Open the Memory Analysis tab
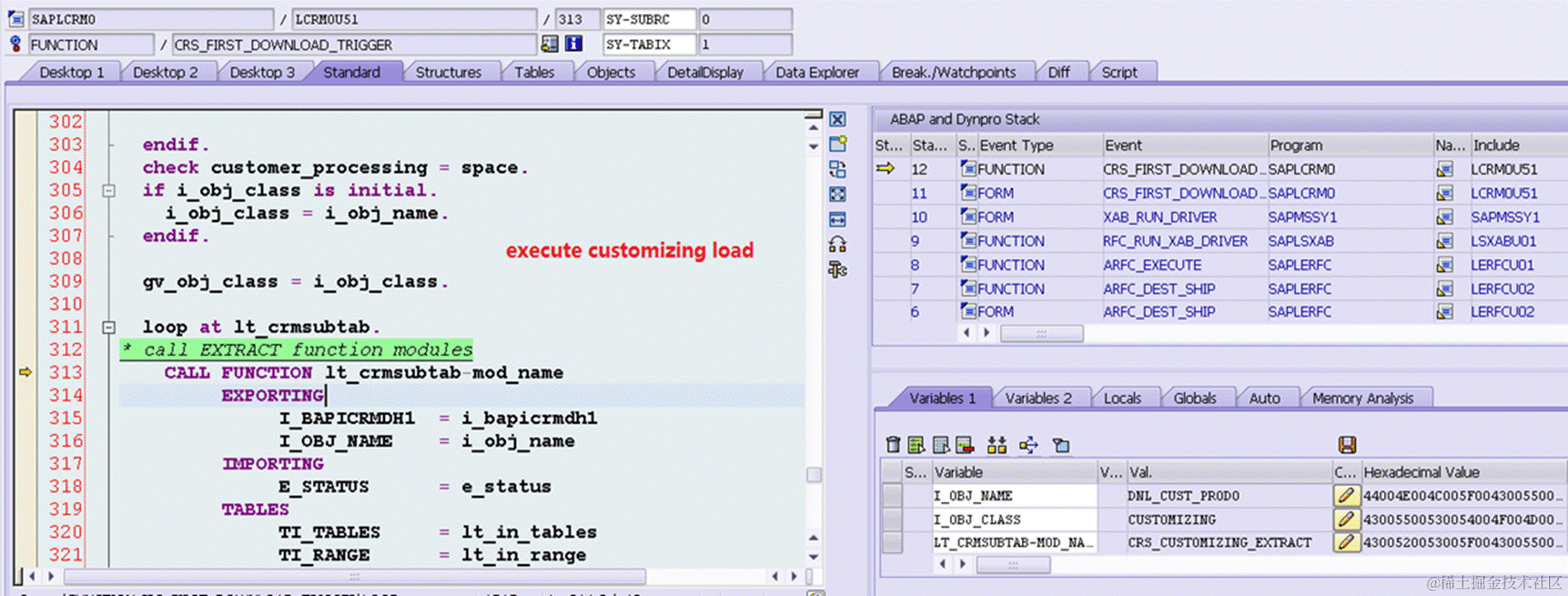This screenshot has width=1568, height=596. point(1363,398)
